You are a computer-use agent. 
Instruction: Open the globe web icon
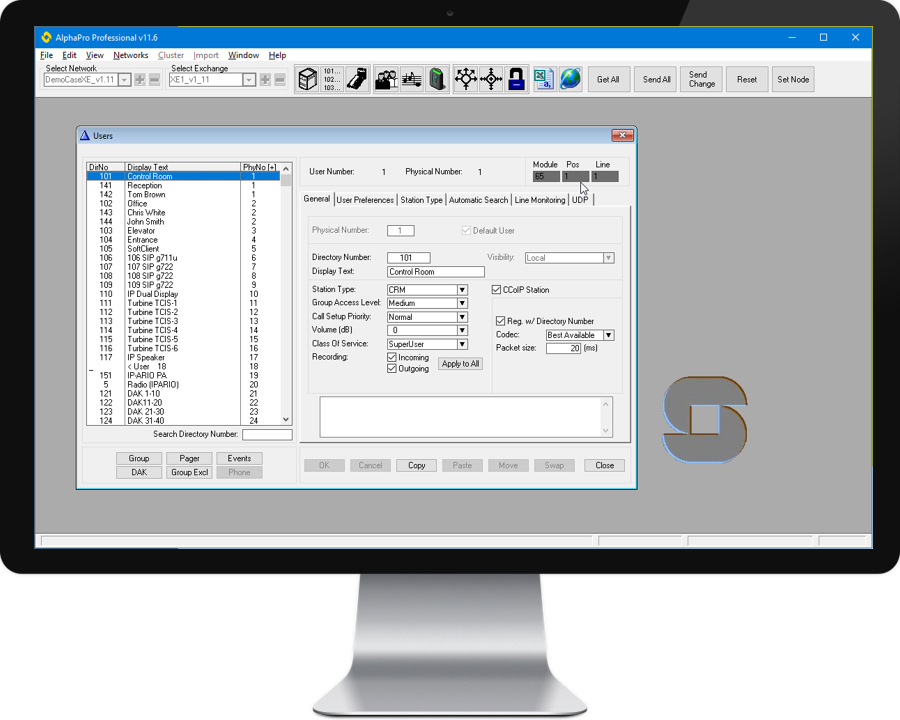(x=570, y=79)
